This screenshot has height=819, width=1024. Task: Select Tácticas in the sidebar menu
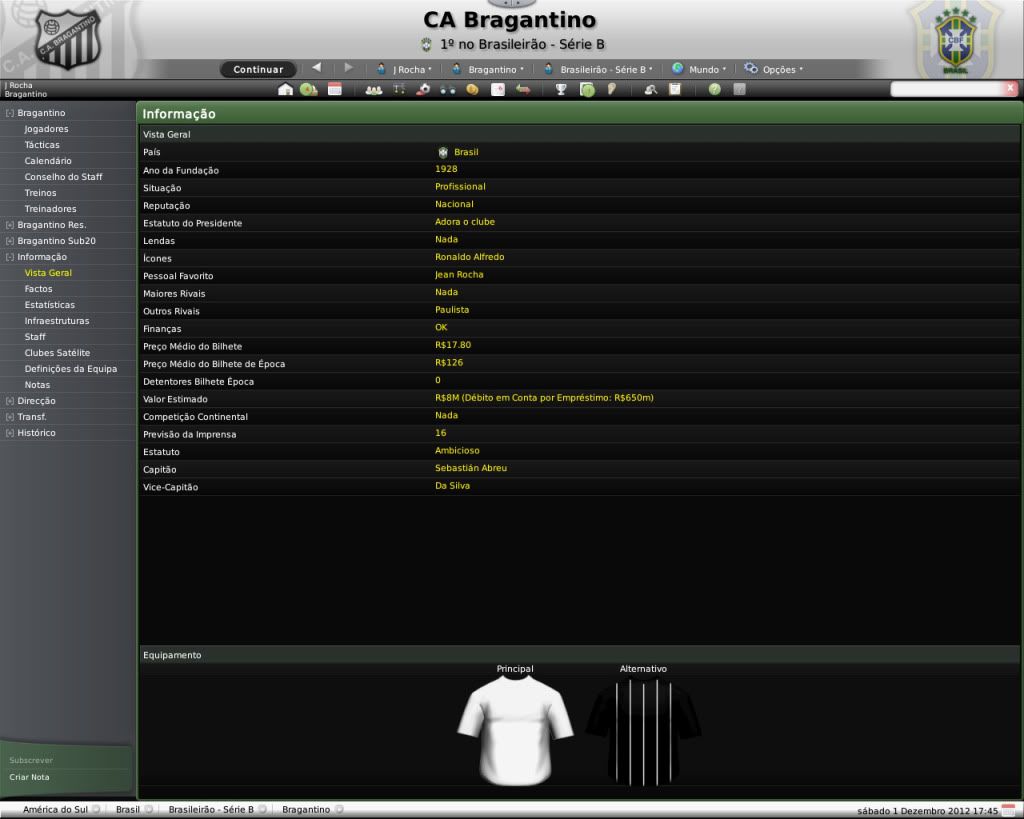(42, 145)
